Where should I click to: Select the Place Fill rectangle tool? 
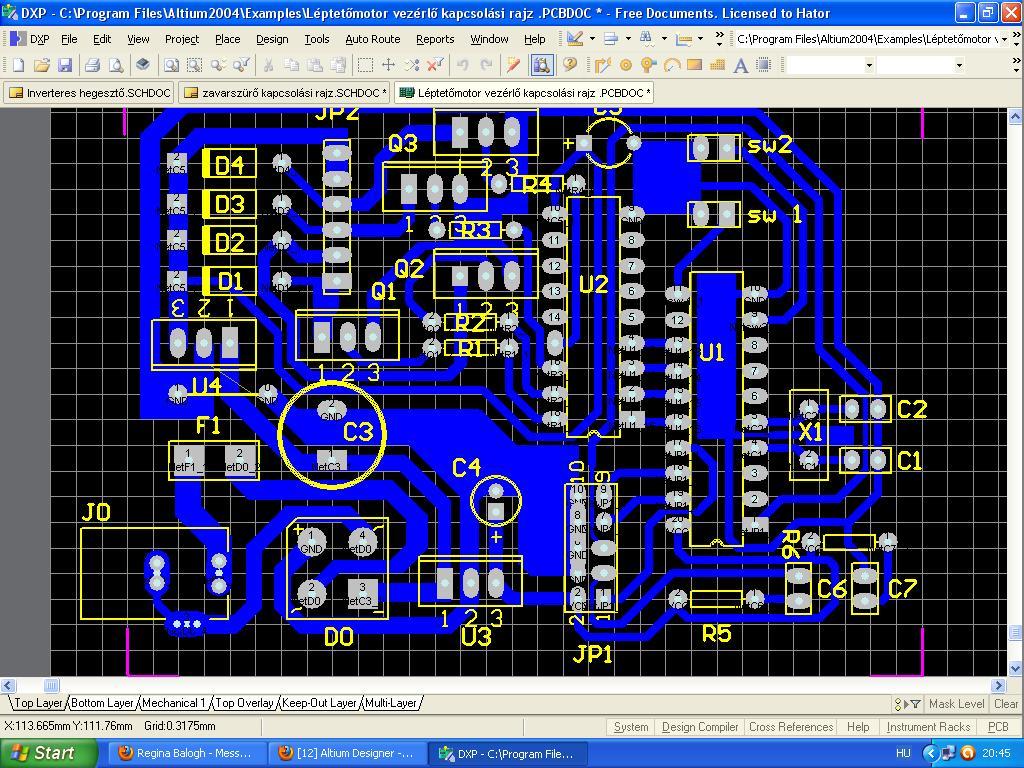pyautogui.click(x=694, y=65)
